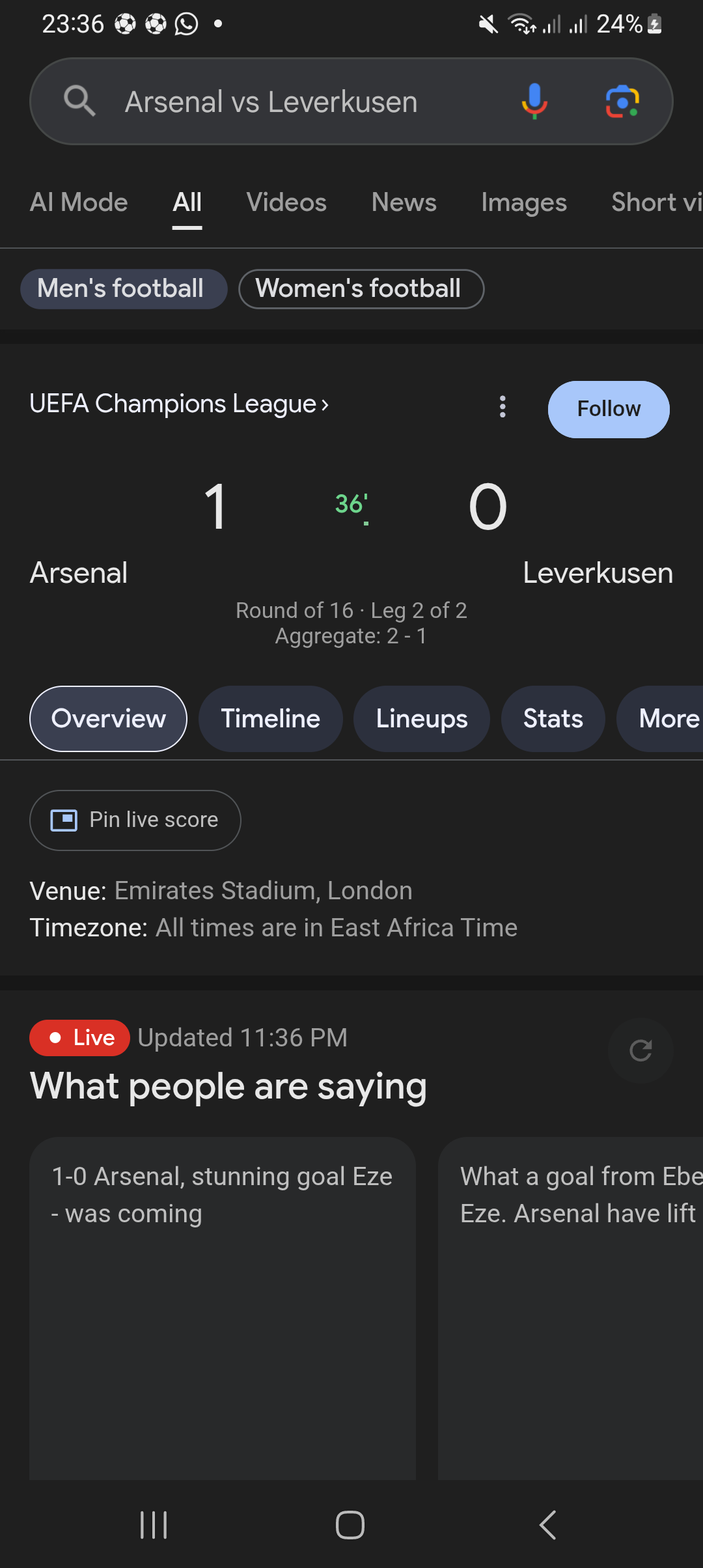
Task: Tap the voice search microphone icon
Action: coord(534,102)
